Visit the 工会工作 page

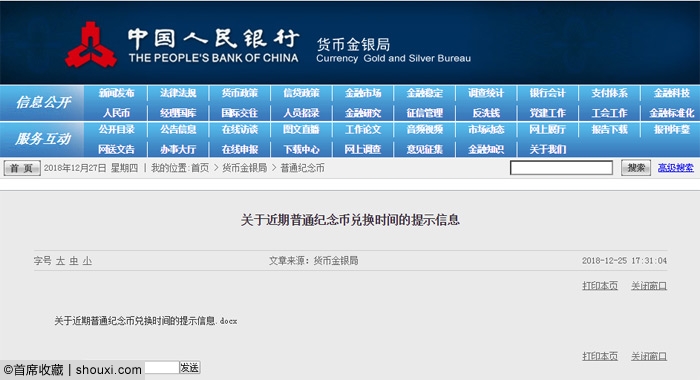pos(609,113)
